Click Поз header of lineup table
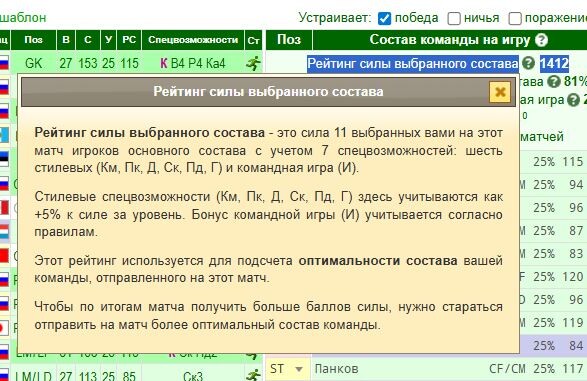 coord(289,40)
